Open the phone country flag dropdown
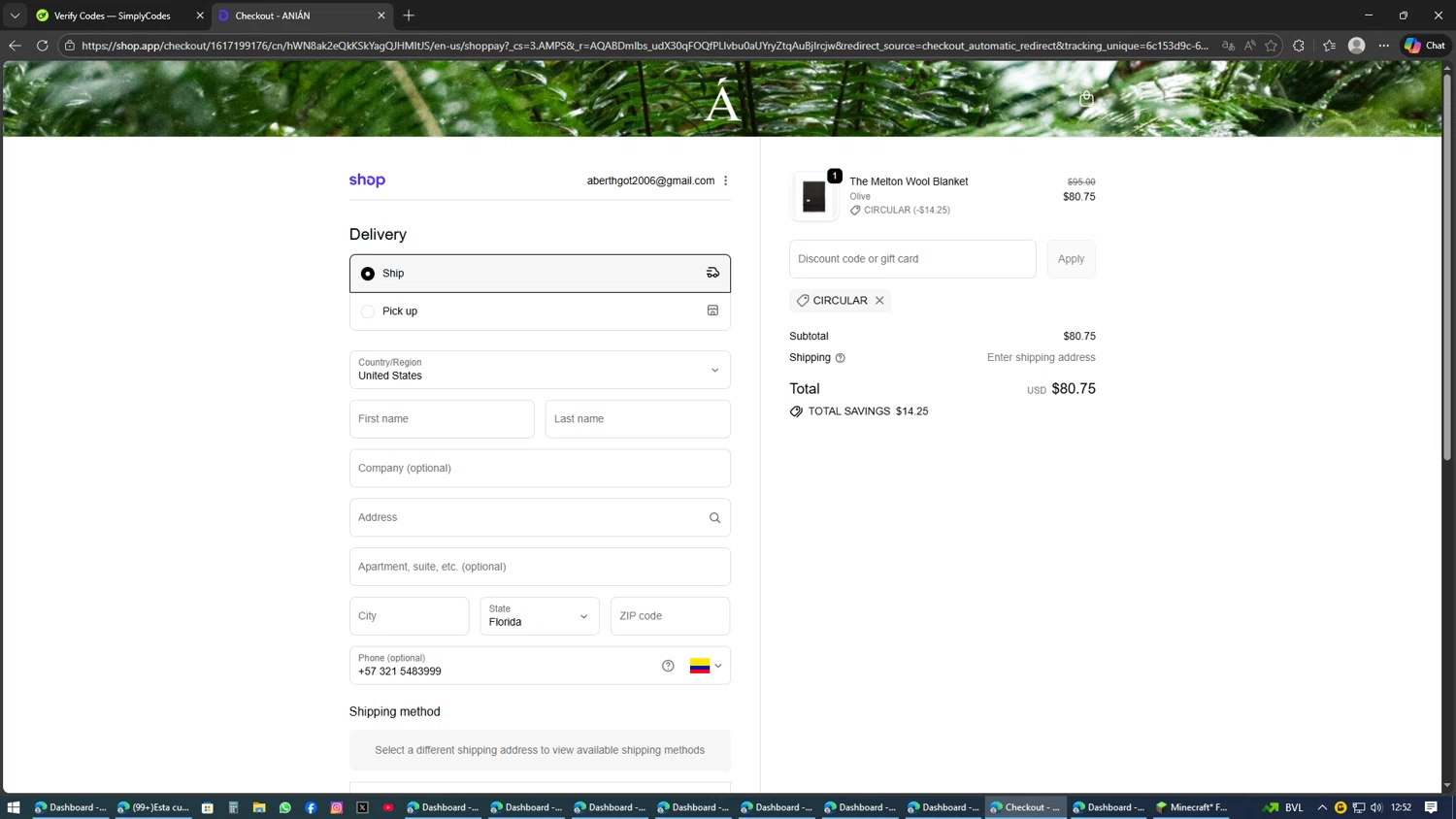This screenshot has width=1456, height=819. coord(706,666)
